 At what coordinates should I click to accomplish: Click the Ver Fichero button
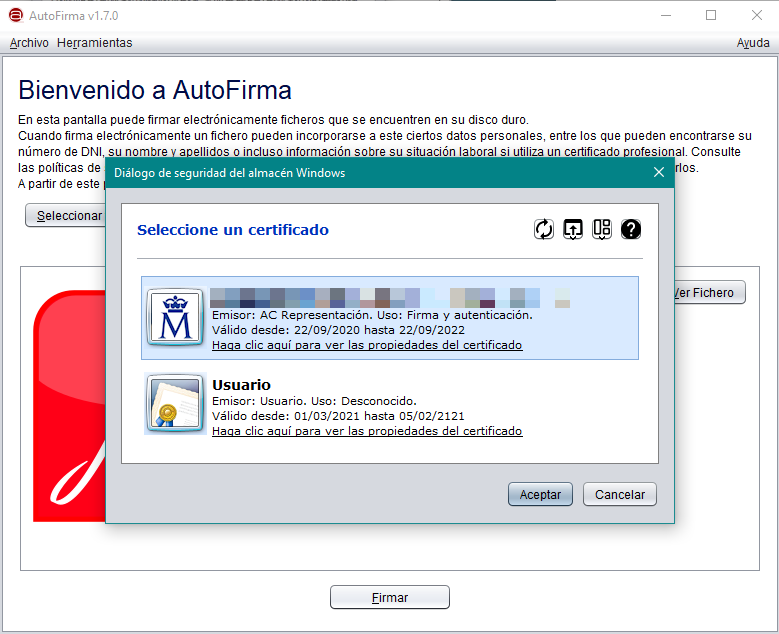tap(709, 293)
